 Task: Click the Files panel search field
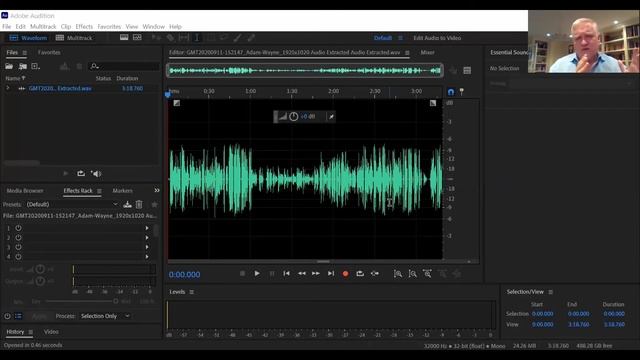click(124, 66)
